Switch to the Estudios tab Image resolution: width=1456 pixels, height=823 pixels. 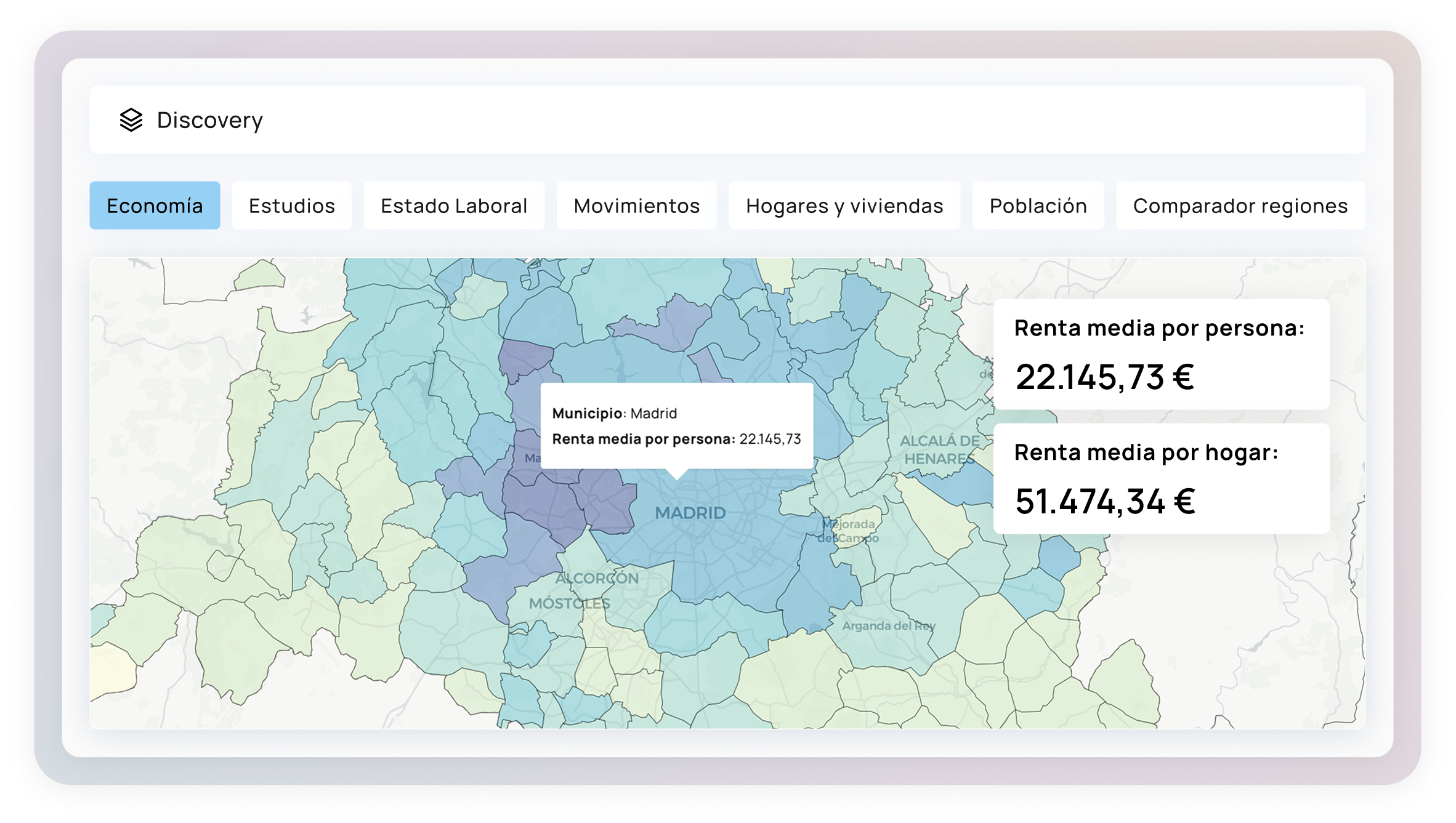click(291, 206)
